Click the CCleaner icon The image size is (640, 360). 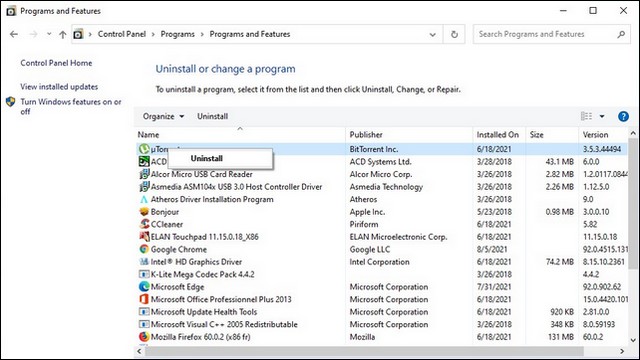pyautogui.click(x=144, y=224)
